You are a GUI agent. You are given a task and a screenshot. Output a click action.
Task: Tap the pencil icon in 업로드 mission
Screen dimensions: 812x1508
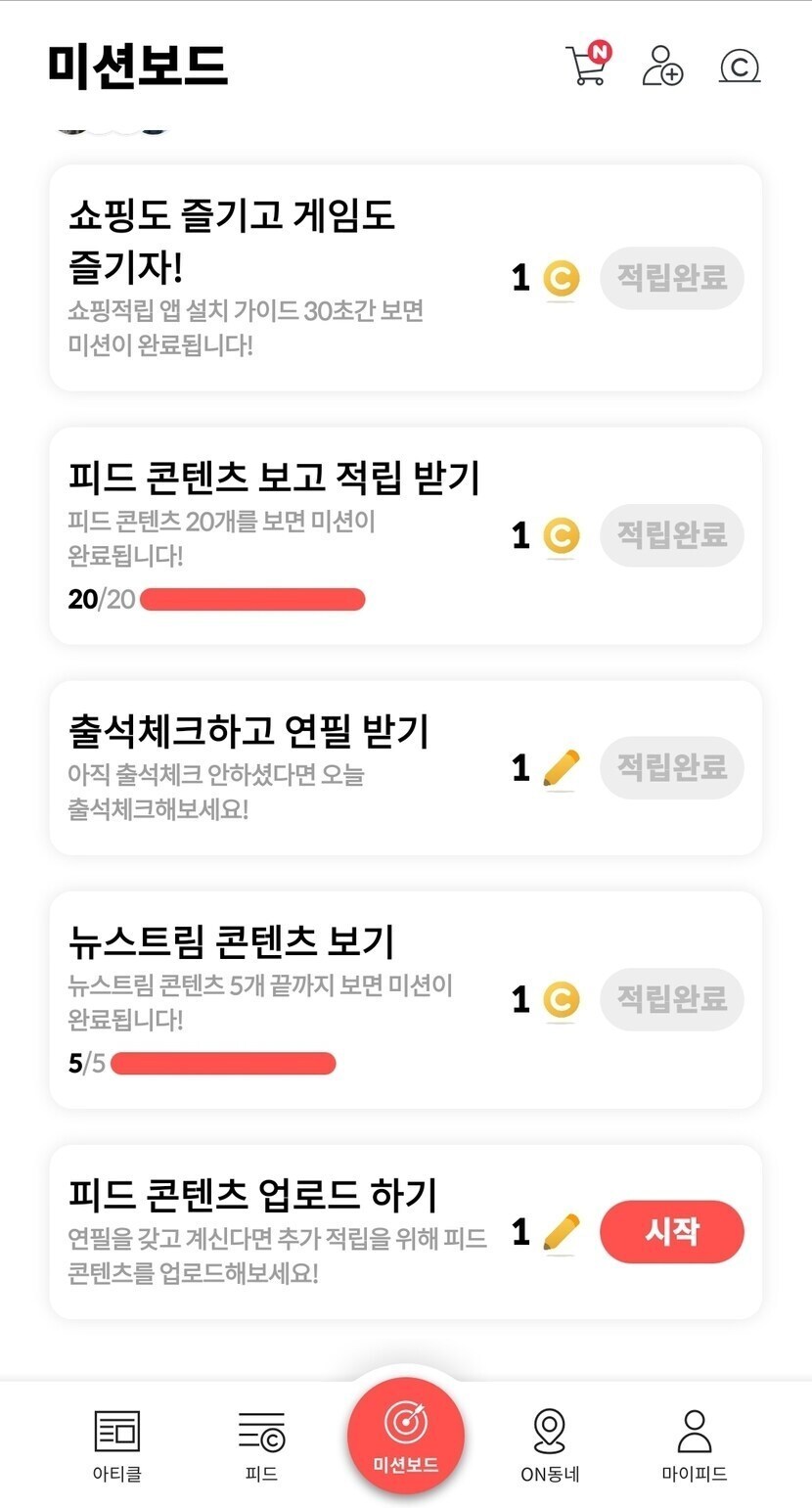561,1232
